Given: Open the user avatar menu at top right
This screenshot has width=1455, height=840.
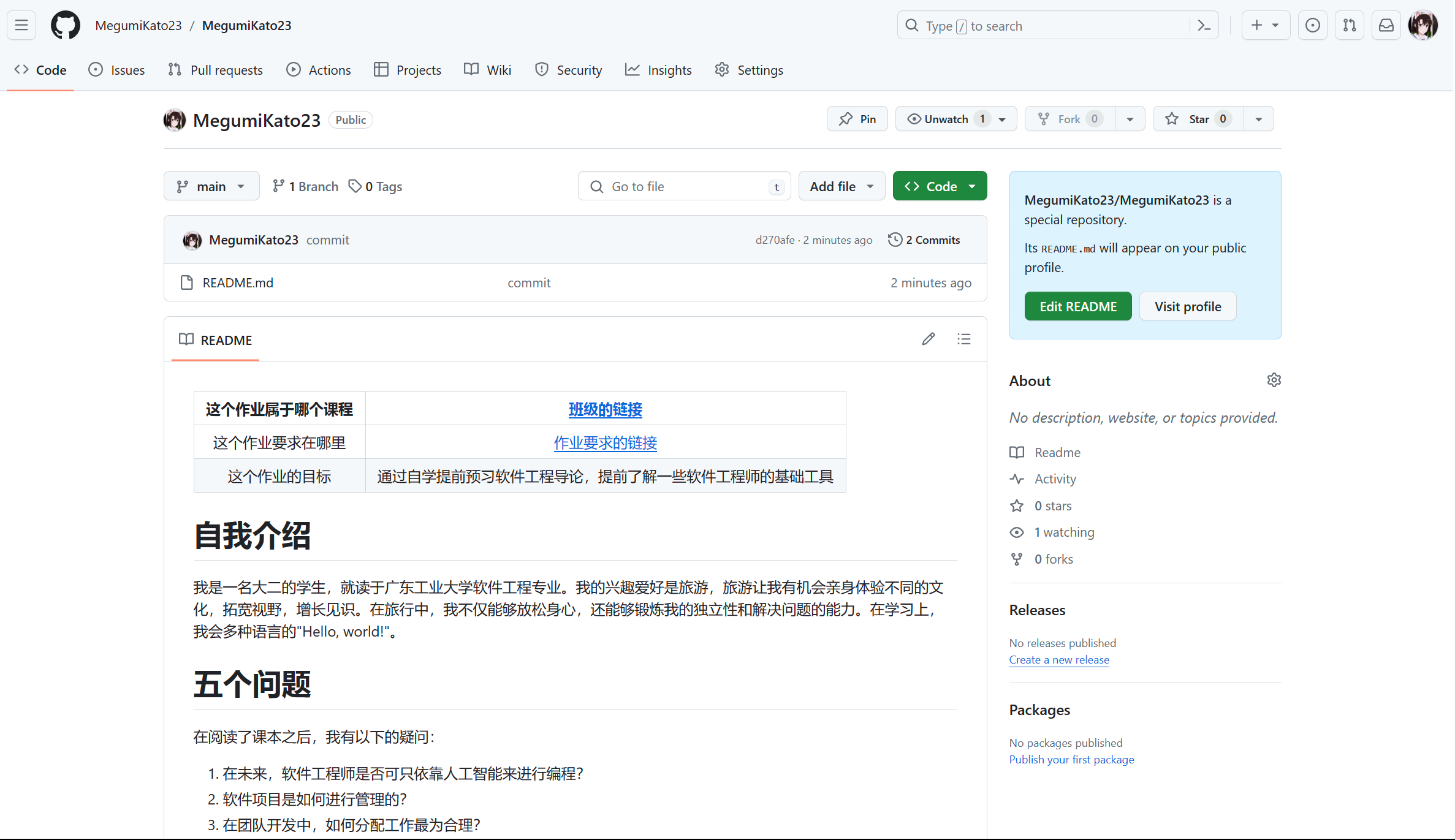Looking at the screenshot, I should click(x=1423, y=25).
